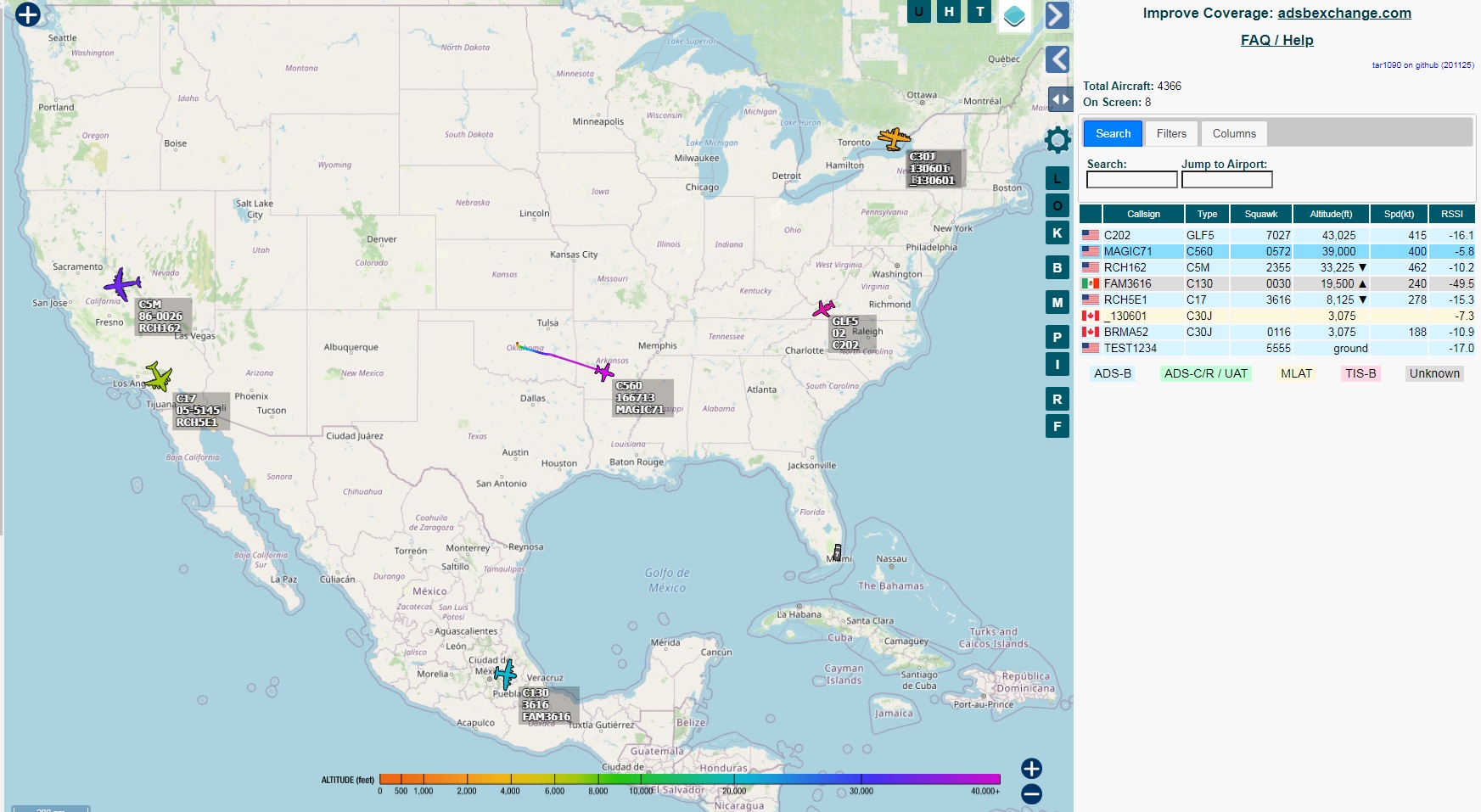
Task: Select the magenta C560 MAGIC71 aircraft icon
Action: click(603, 371)
